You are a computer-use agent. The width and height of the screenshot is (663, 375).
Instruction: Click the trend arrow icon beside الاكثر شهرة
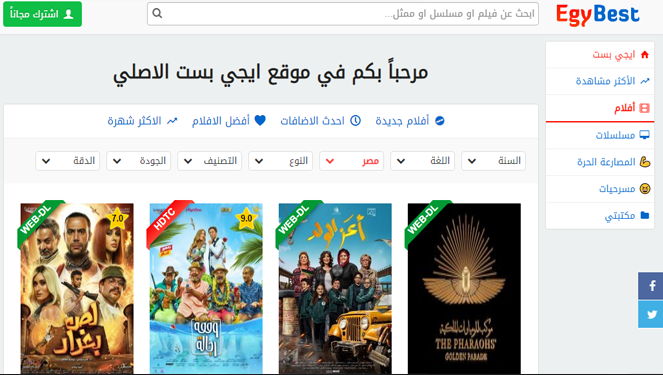(x=172, y=121)
